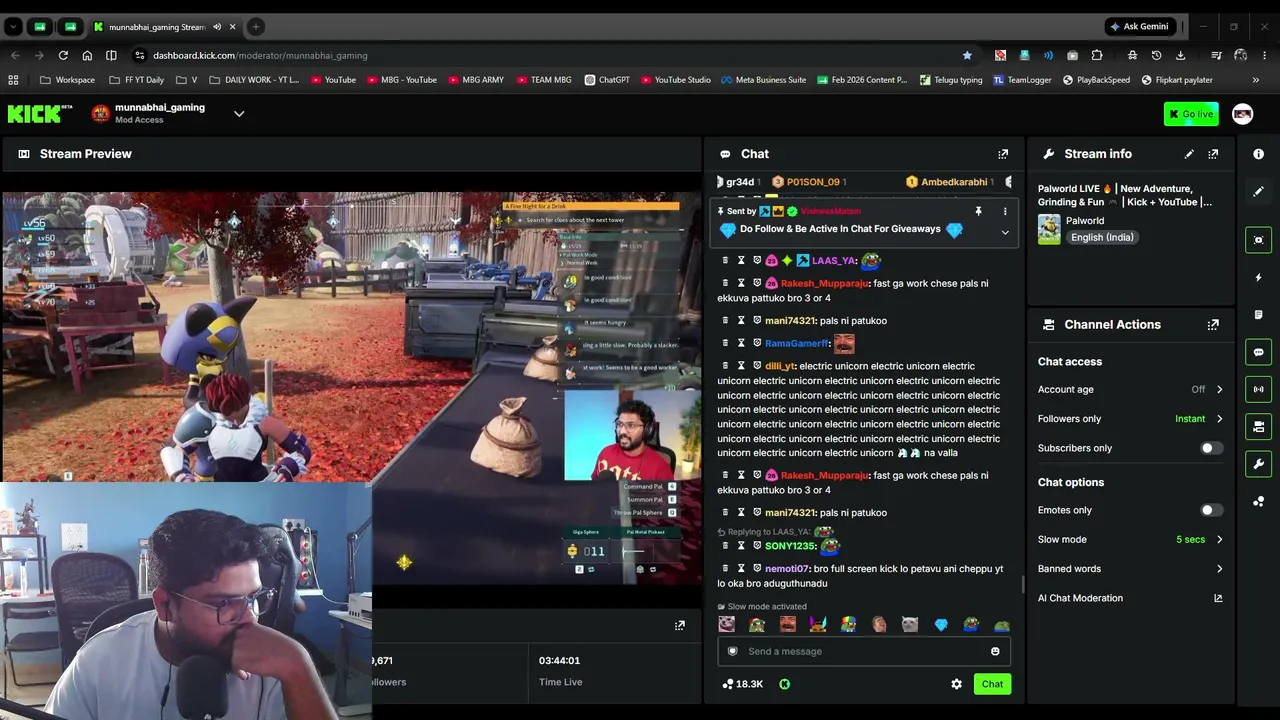Unpin the pinned chat message
The width and height of the screenshot is (1280, 720).
978,211
